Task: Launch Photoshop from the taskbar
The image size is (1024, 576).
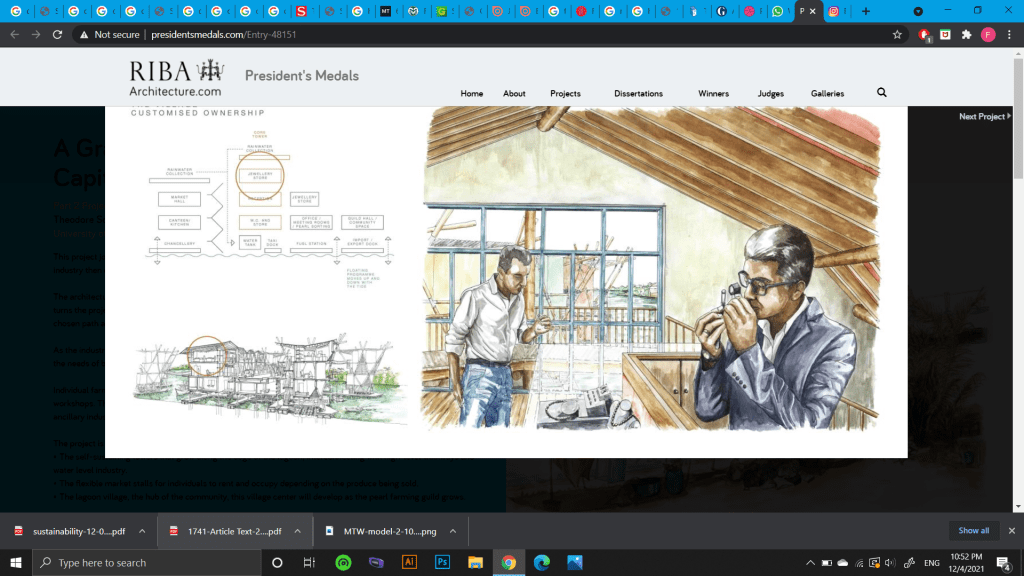Action: (442, 562)
